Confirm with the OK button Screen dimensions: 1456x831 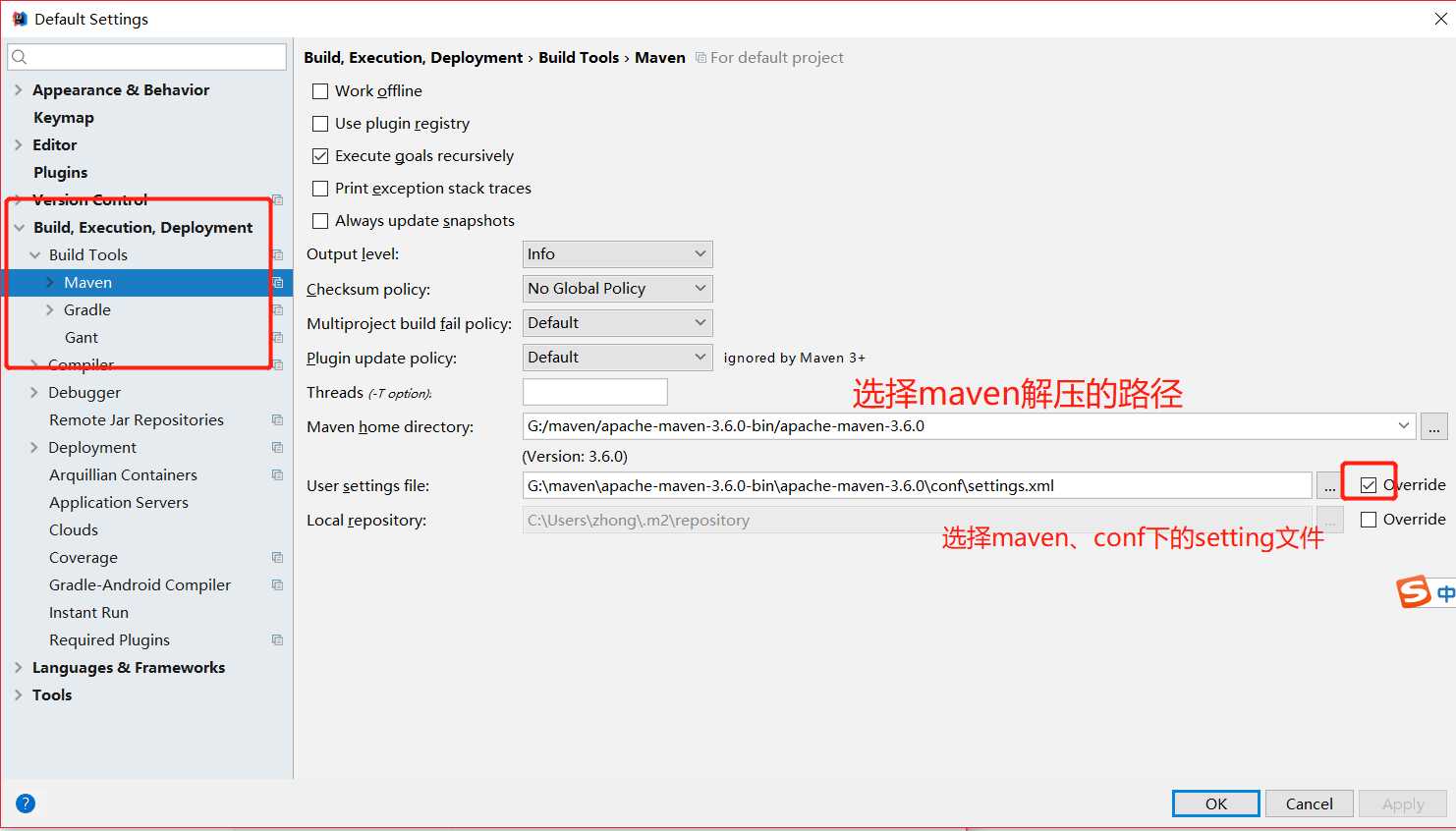(1216, 803)
